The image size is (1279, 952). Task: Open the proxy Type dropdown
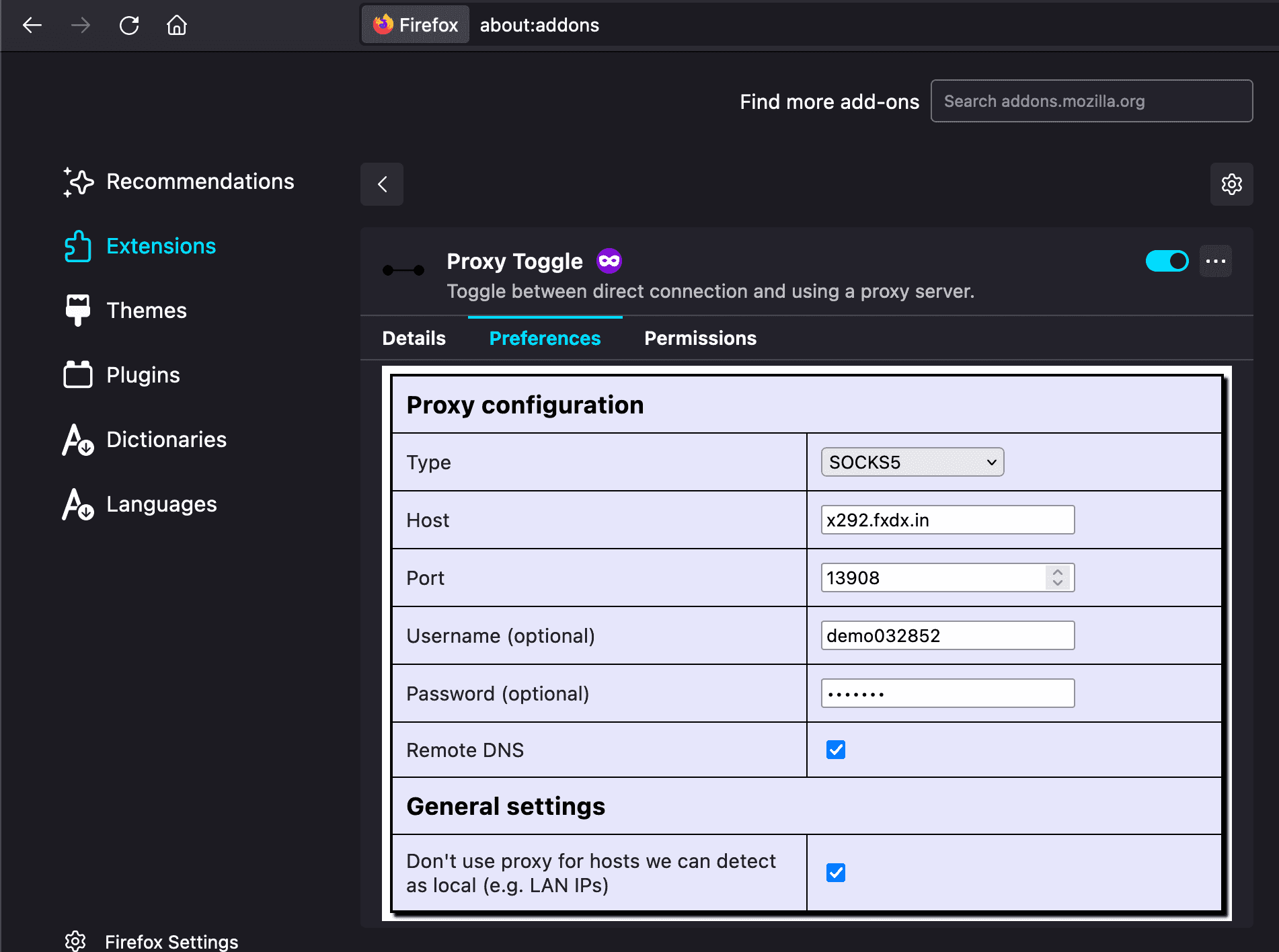coord(911,462)
